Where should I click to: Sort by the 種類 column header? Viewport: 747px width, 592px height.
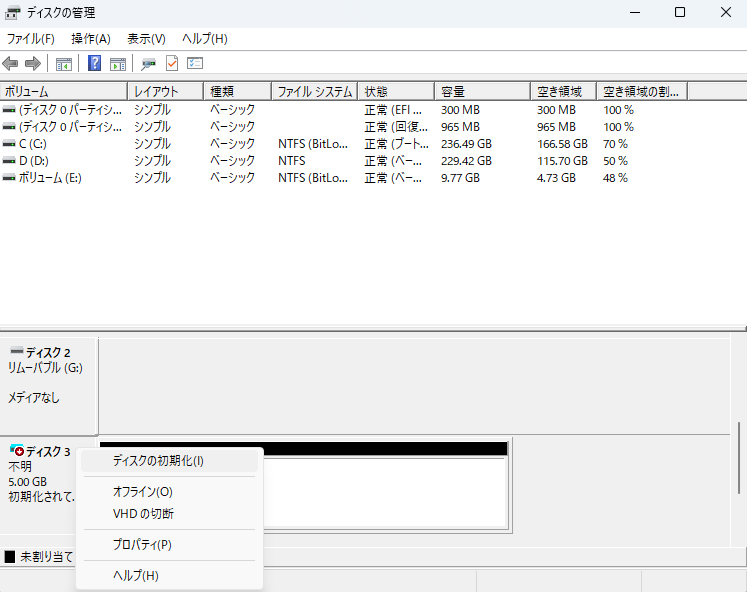(x=238, y=91)
